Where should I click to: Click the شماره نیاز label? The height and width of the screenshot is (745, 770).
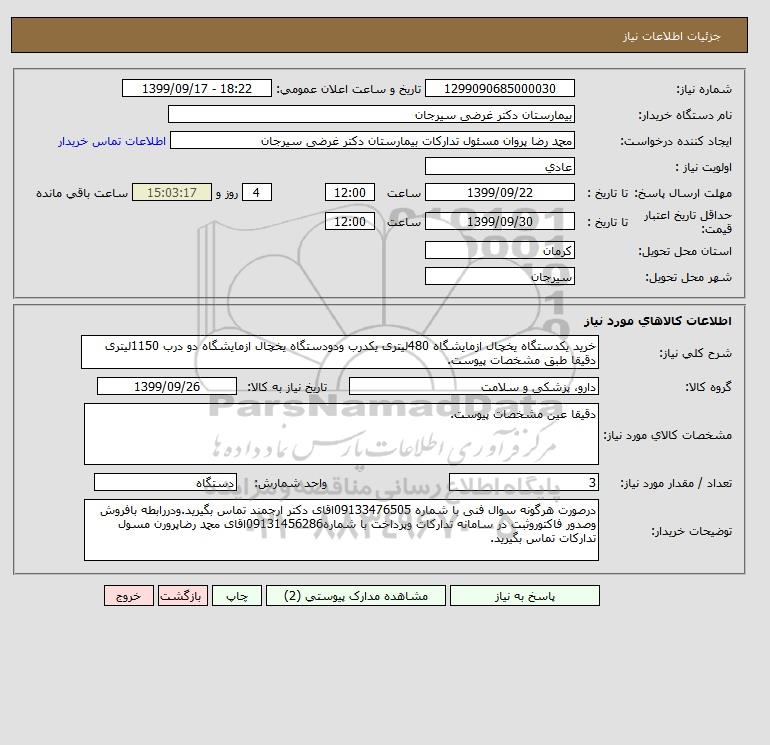pyautogui.click(x=704, y=89)
